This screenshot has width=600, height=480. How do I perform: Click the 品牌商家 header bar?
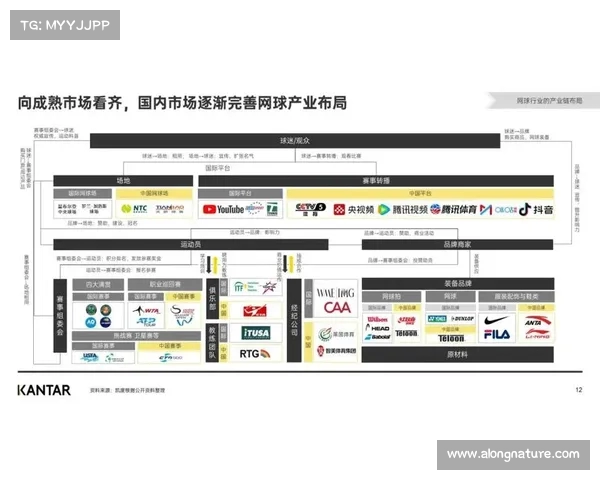click(457, 244)
